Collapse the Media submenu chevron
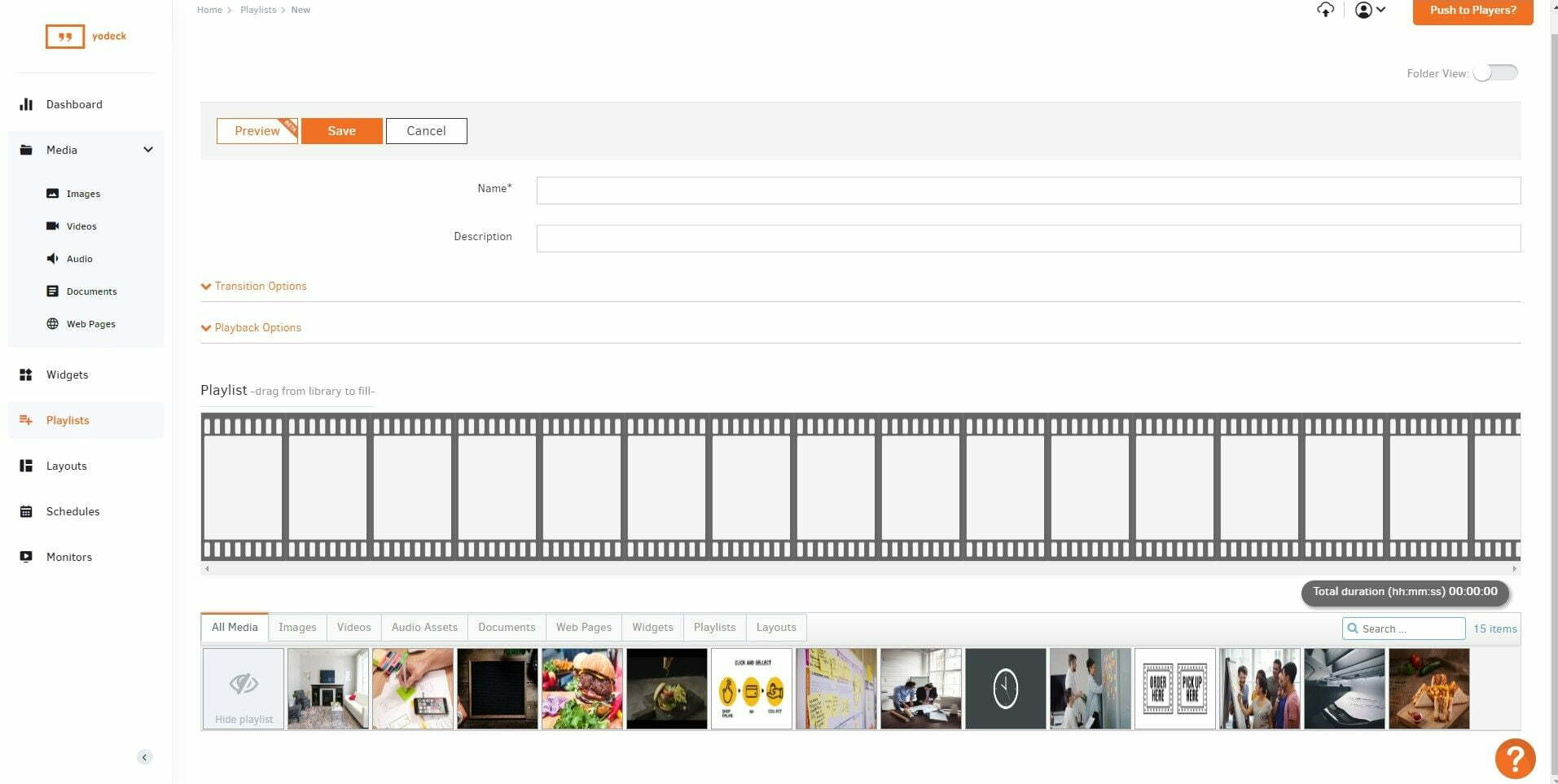The image size is (1558, 784). click(x=148, y=150)
